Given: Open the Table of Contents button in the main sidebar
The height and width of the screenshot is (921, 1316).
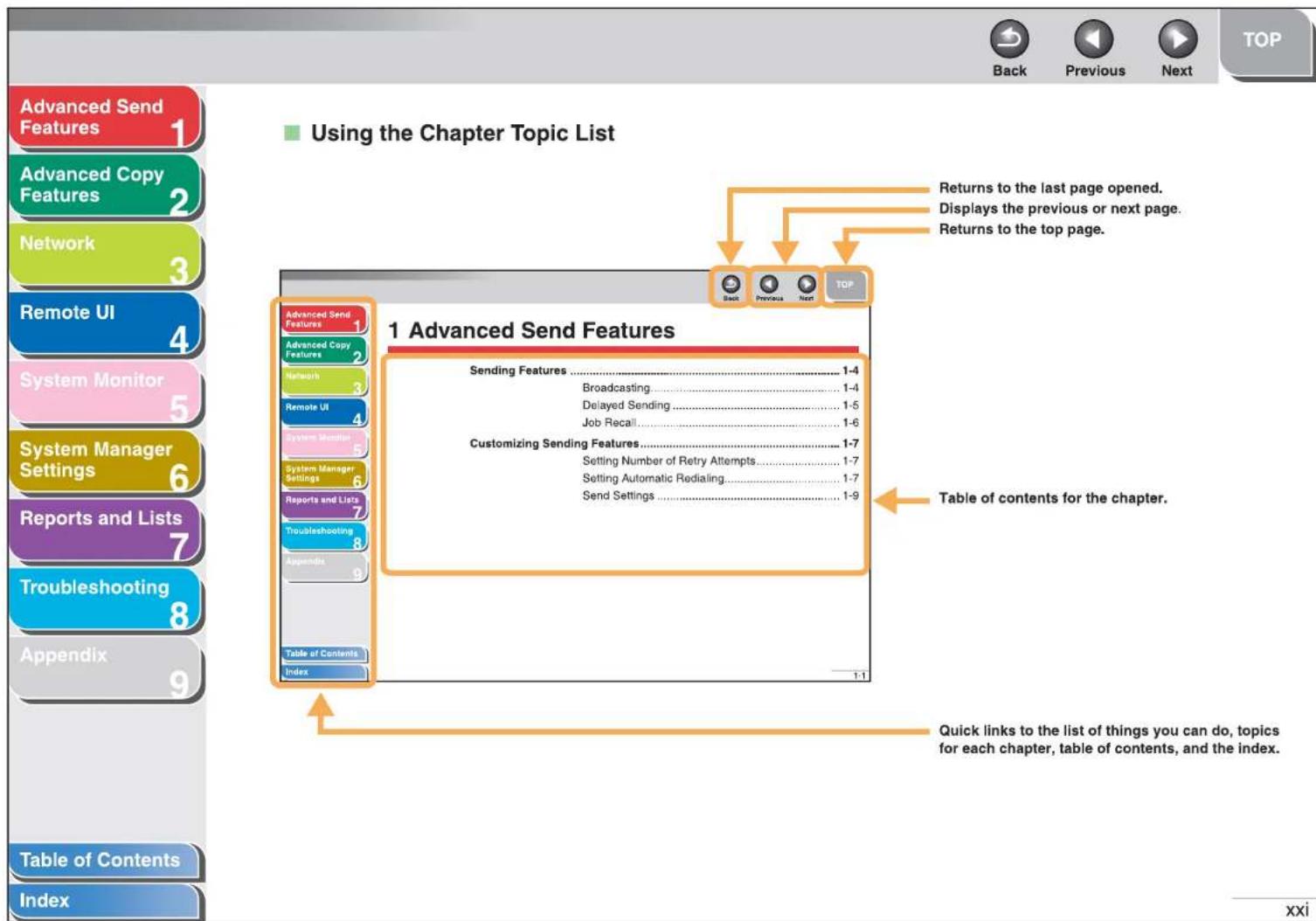Looking at the screenshot, I should (x=105, y=862).
